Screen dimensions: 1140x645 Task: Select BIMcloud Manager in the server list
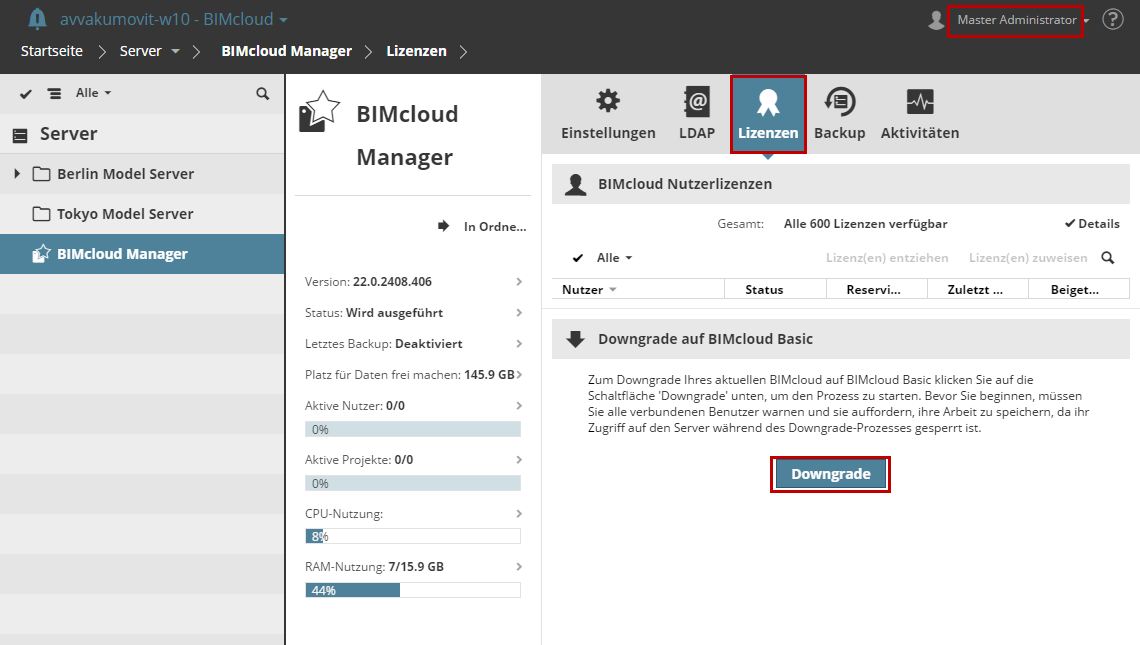coord(142,254)
